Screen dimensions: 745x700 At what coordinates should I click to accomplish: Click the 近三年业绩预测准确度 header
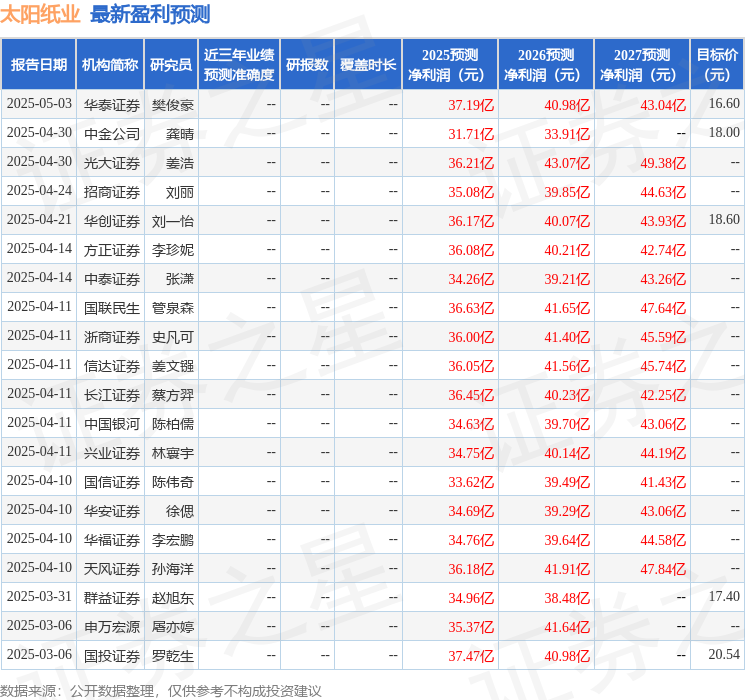[x=238, y=64]
